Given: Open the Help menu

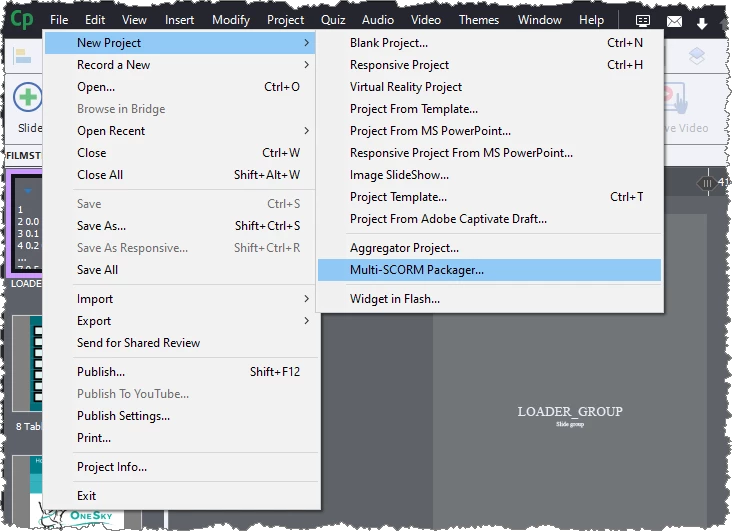Looking at the screenshot, I should coord(591,20).
